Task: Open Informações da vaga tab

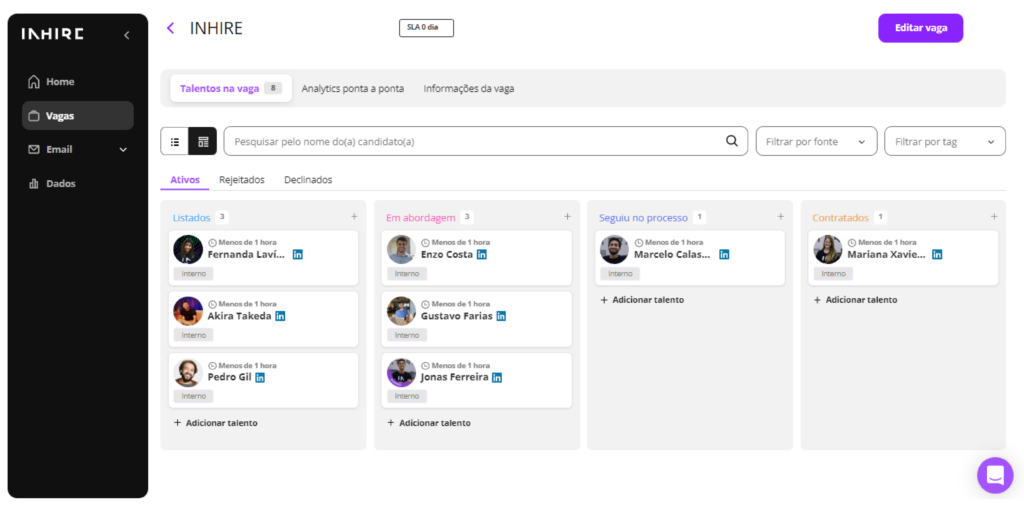Action: (x=469, y=88)
